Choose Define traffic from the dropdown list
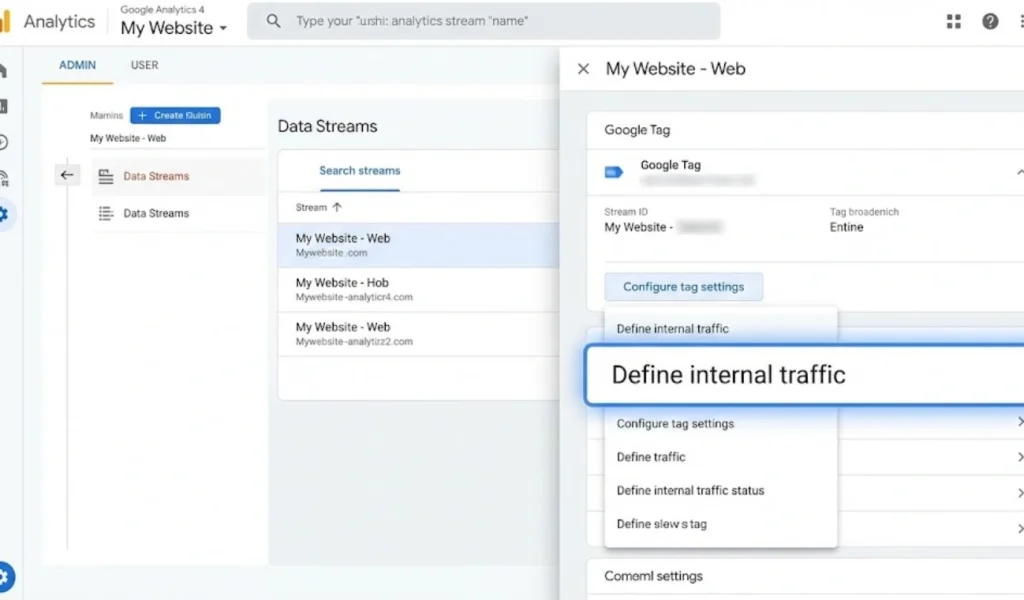Screen dimensions: 1024x600 [651, 457]
